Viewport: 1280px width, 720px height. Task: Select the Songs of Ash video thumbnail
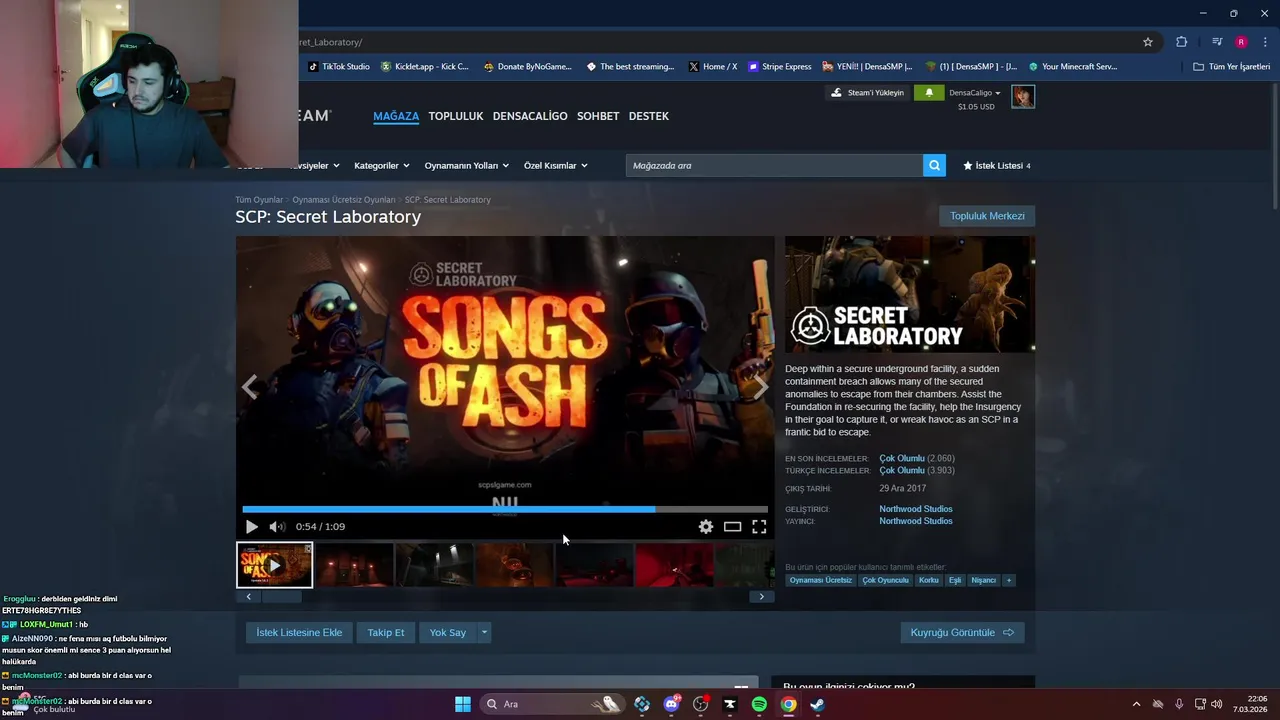274,565
